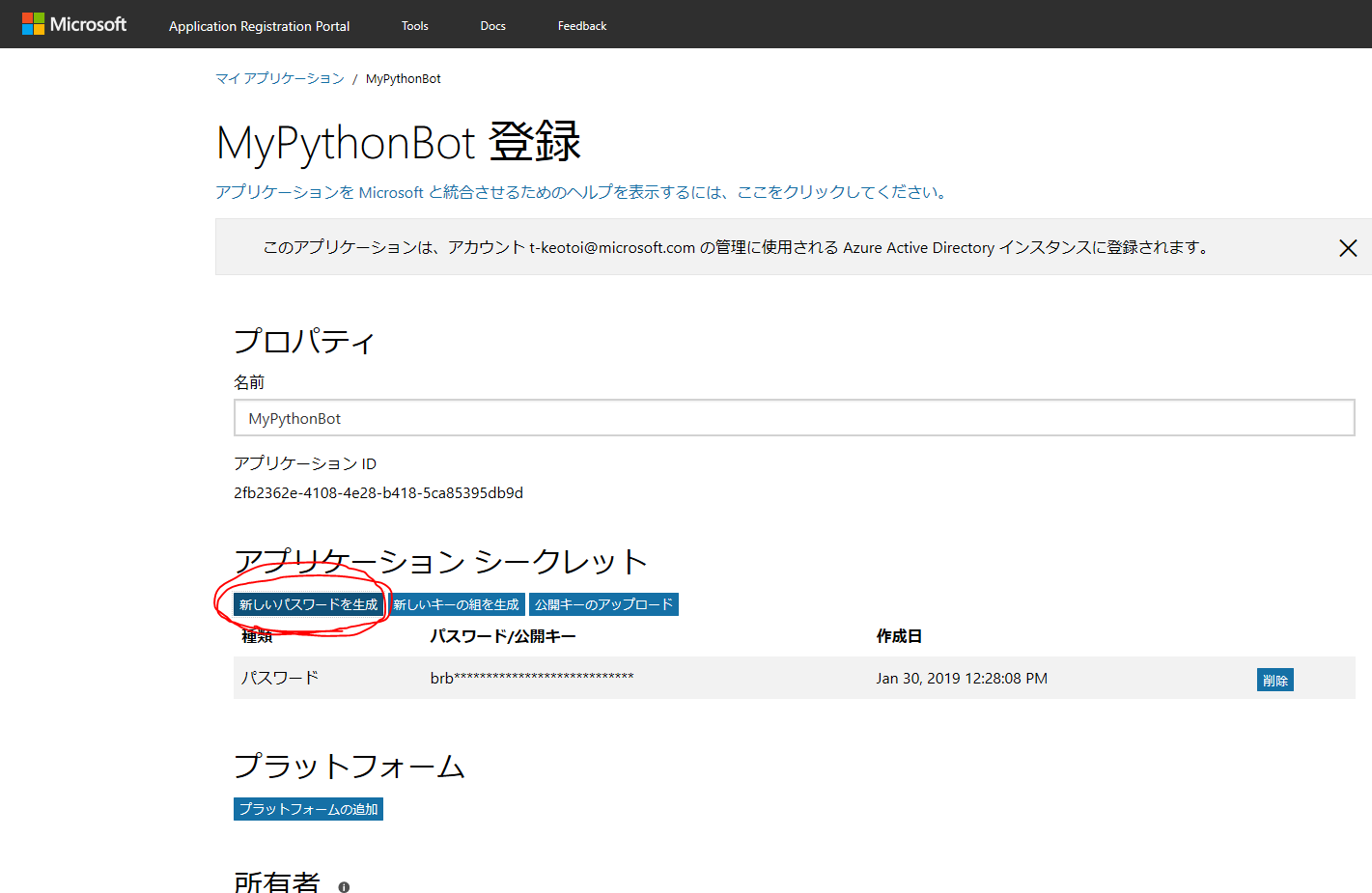Click the red-circled password generation button
The image size is (1372, 893).
tap(307, 603)
